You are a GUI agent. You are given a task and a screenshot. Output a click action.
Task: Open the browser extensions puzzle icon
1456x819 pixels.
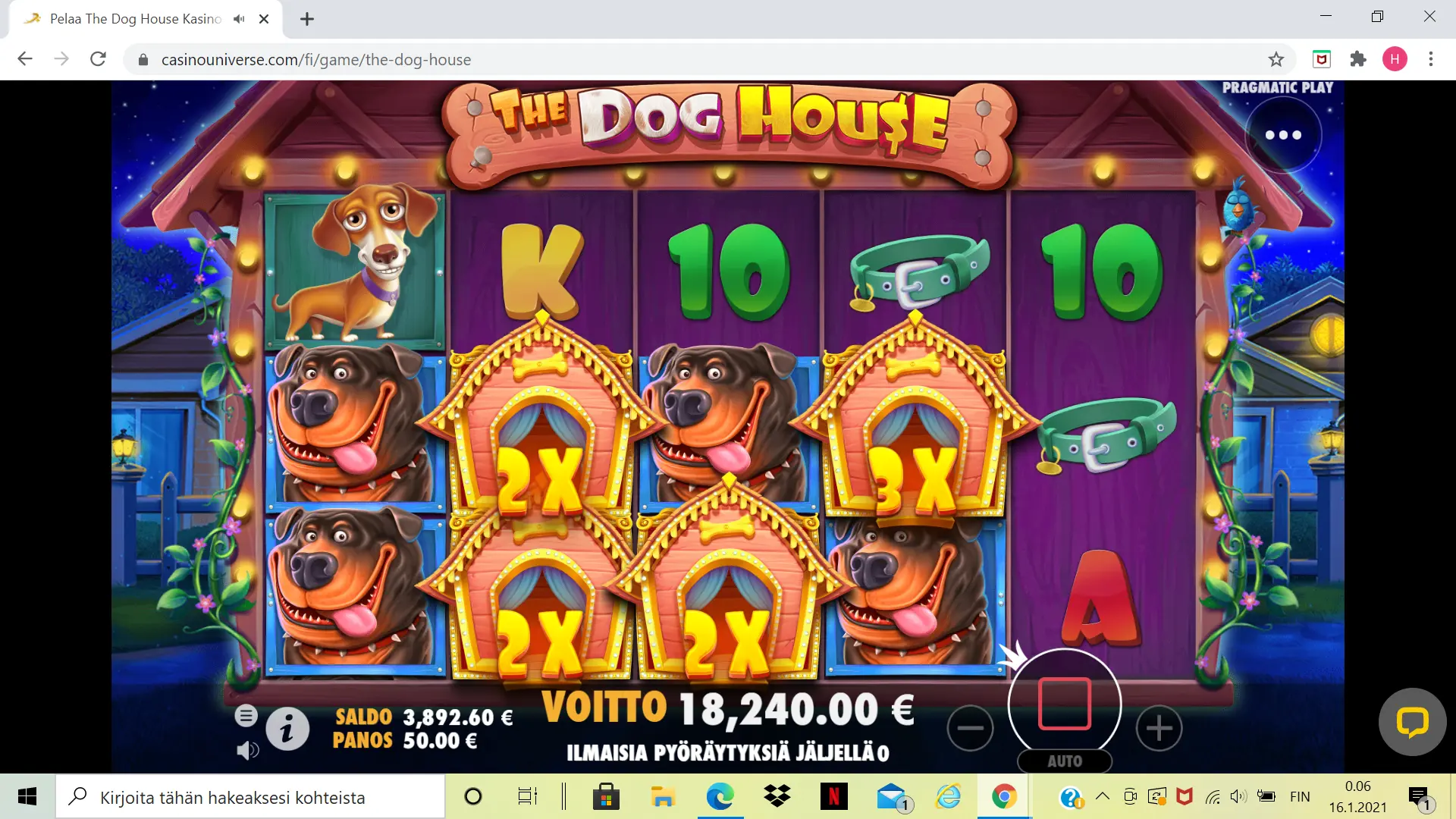coord(1358,59)
